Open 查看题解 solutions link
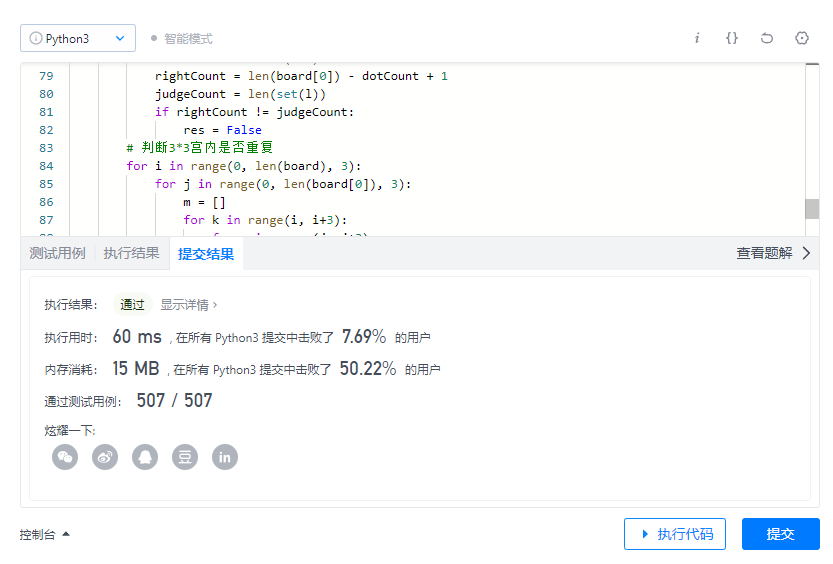 click(x=764, y=253)
